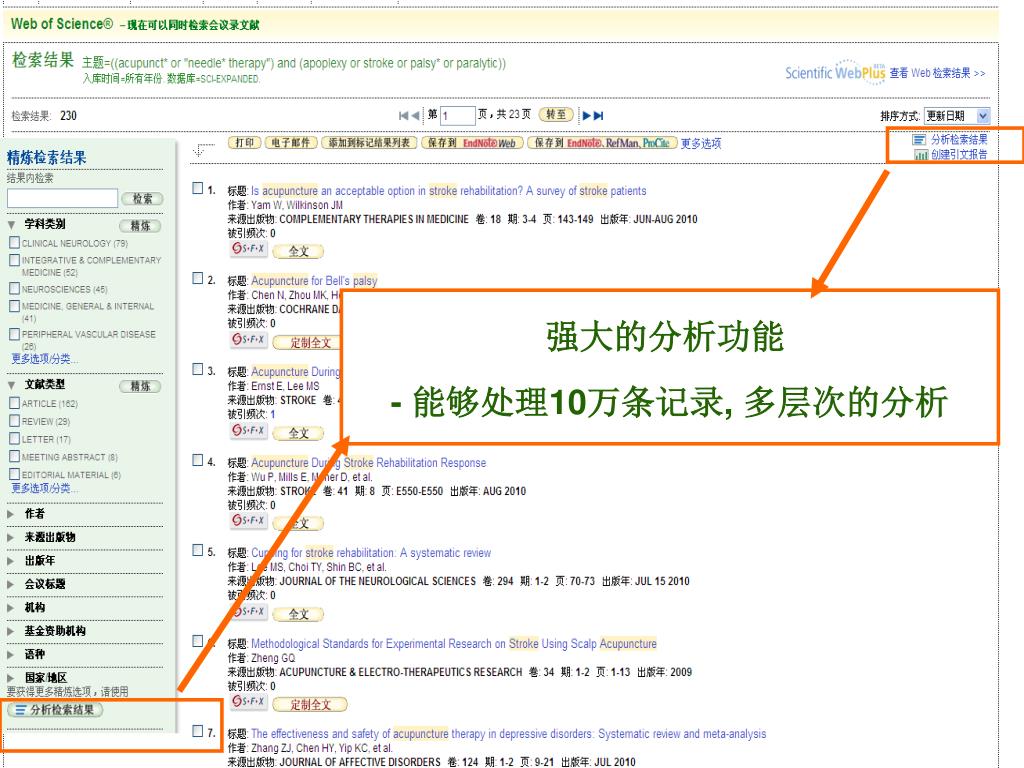The height and width of the screenshot is (768, 1024).
Task: Go to the next results page arrow
Action: tap(587, 116)
